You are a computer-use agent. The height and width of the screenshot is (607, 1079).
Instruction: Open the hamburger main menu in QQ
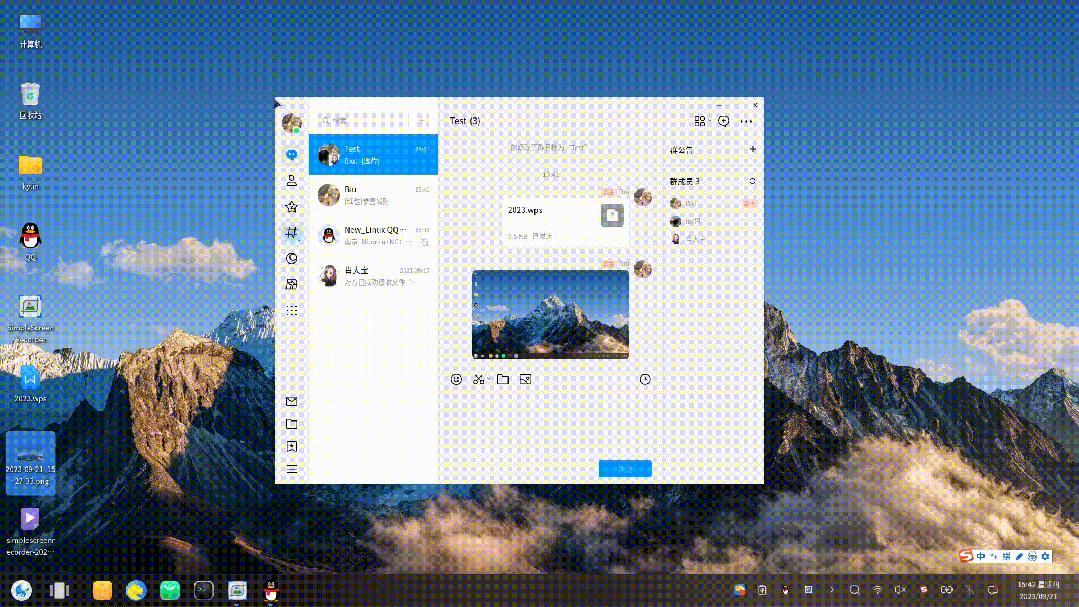(292, 469)
